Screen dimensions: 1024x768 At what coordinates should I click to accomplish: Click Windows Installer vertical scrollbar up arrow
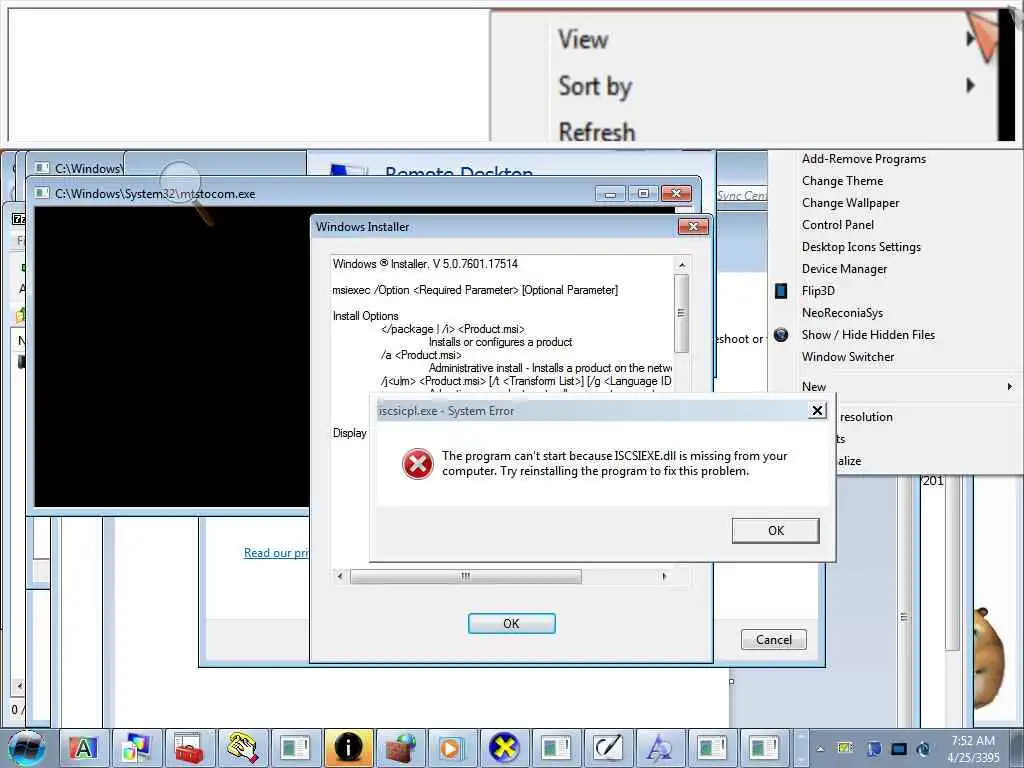pyautogui.click(x=682, y=264)
